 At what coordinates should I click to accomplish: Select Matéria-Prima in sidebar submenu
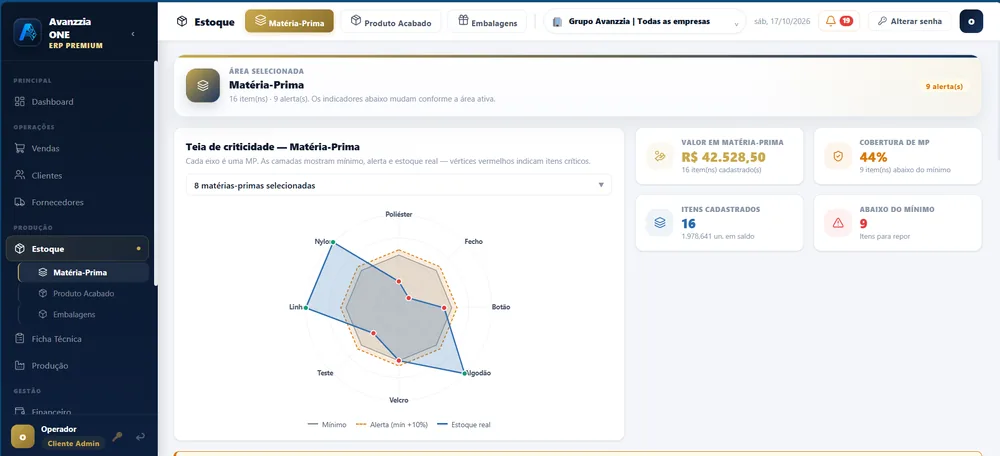click(84, 272)
